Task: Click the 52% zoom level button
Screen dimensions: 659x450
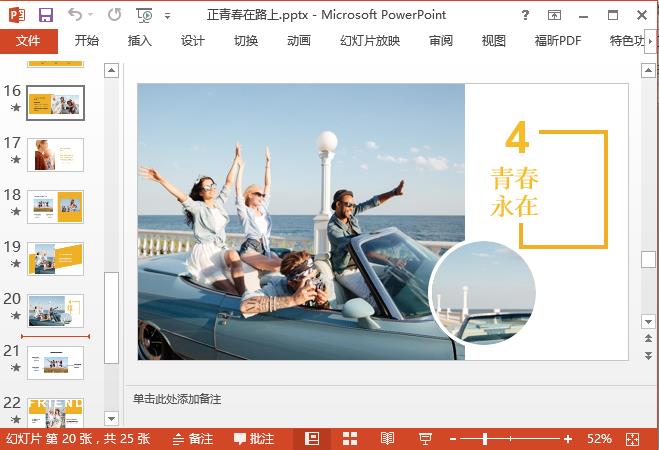Action: pyautogui.click(x=599, y=439)
